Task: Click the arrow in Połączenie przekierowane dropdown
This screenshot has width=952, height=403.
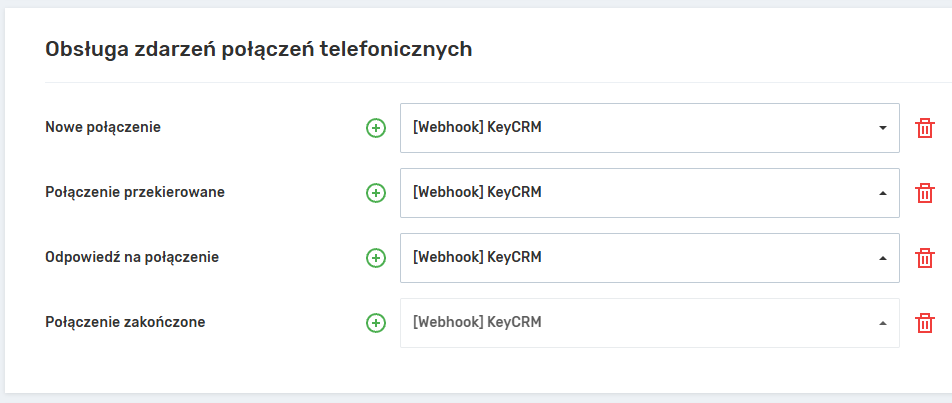Action: click(882, 193)
